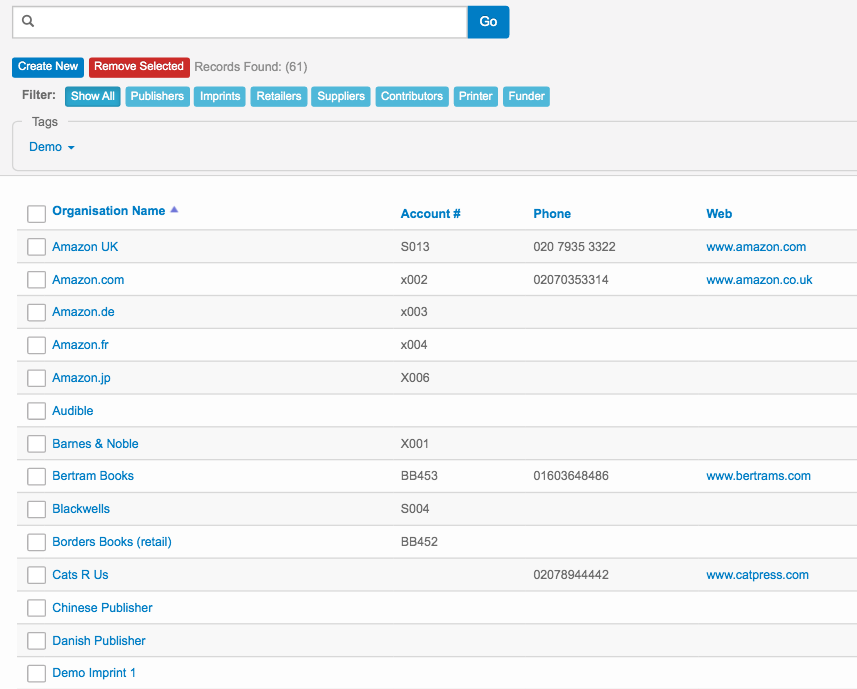
Task: Open the Cats R Us organisation
Action: coord(80,575)
